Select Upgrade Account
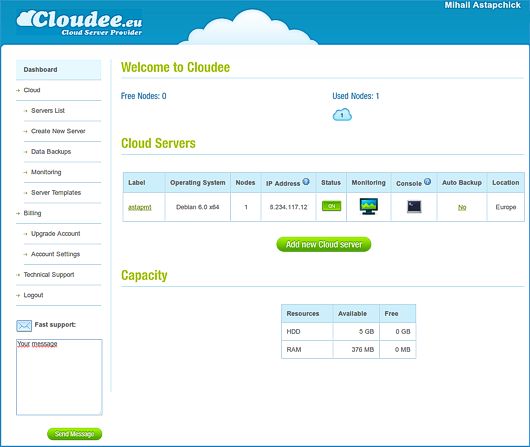 56,234
